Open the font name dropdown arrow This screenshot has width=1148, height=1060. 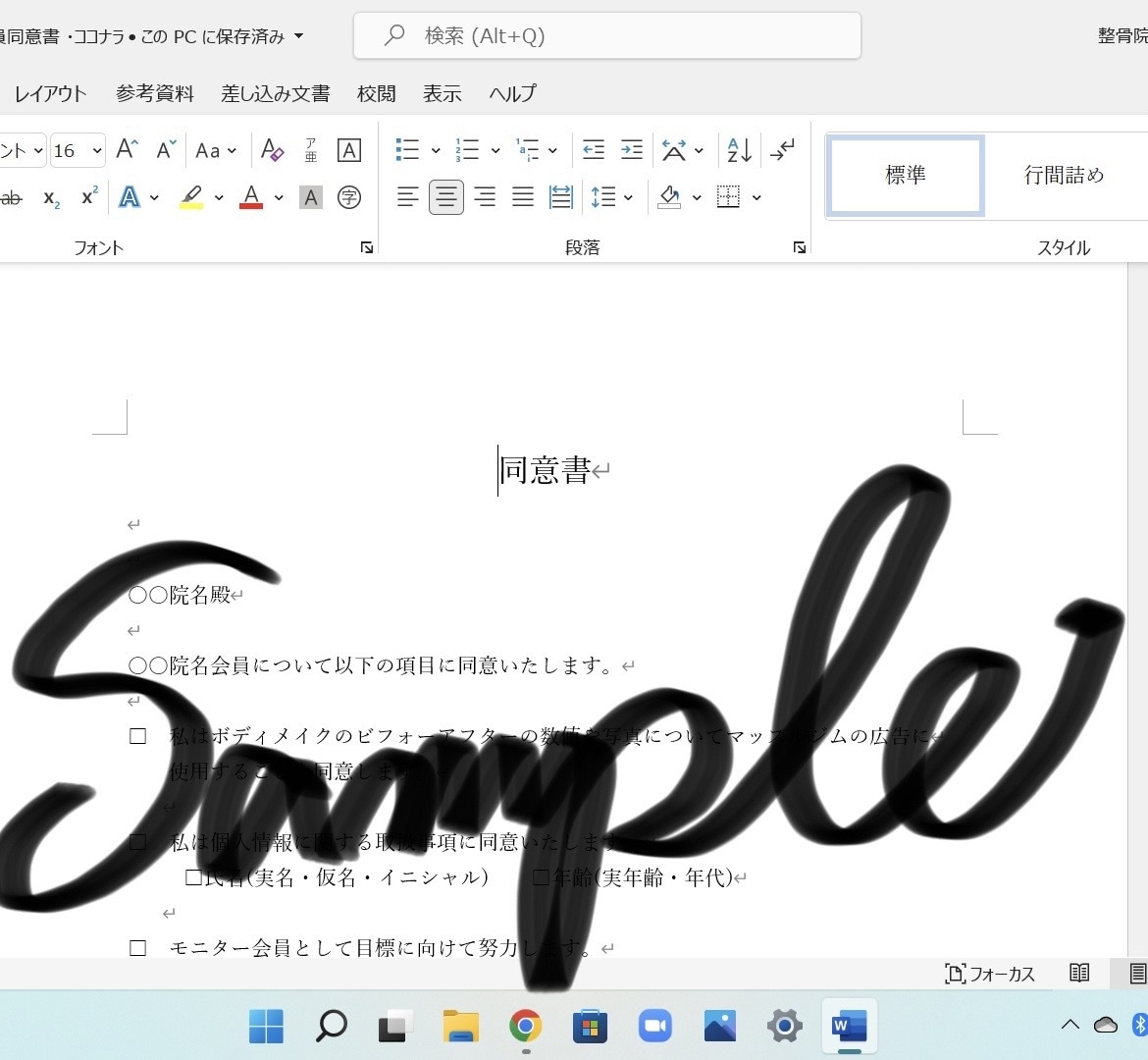coord(38,151)
